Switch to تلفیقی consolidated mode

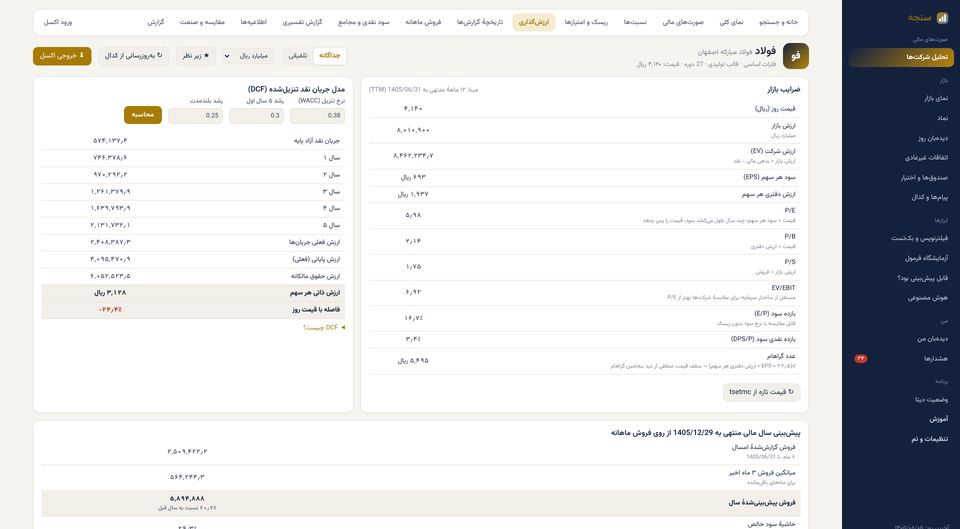coord(298,56)
